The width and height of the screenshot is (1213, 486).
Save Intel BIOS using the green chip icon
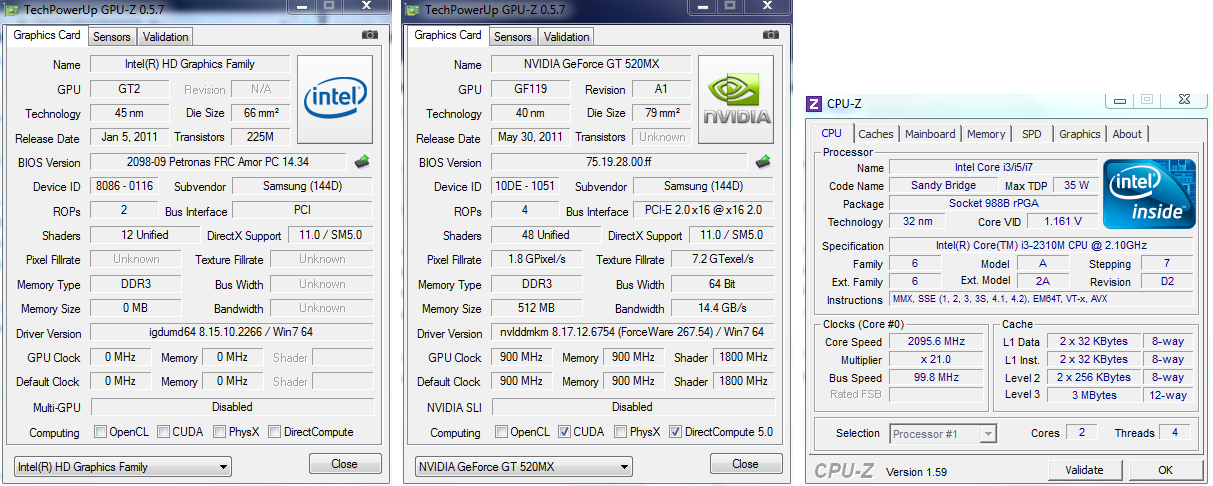click(x=362, y=161)
